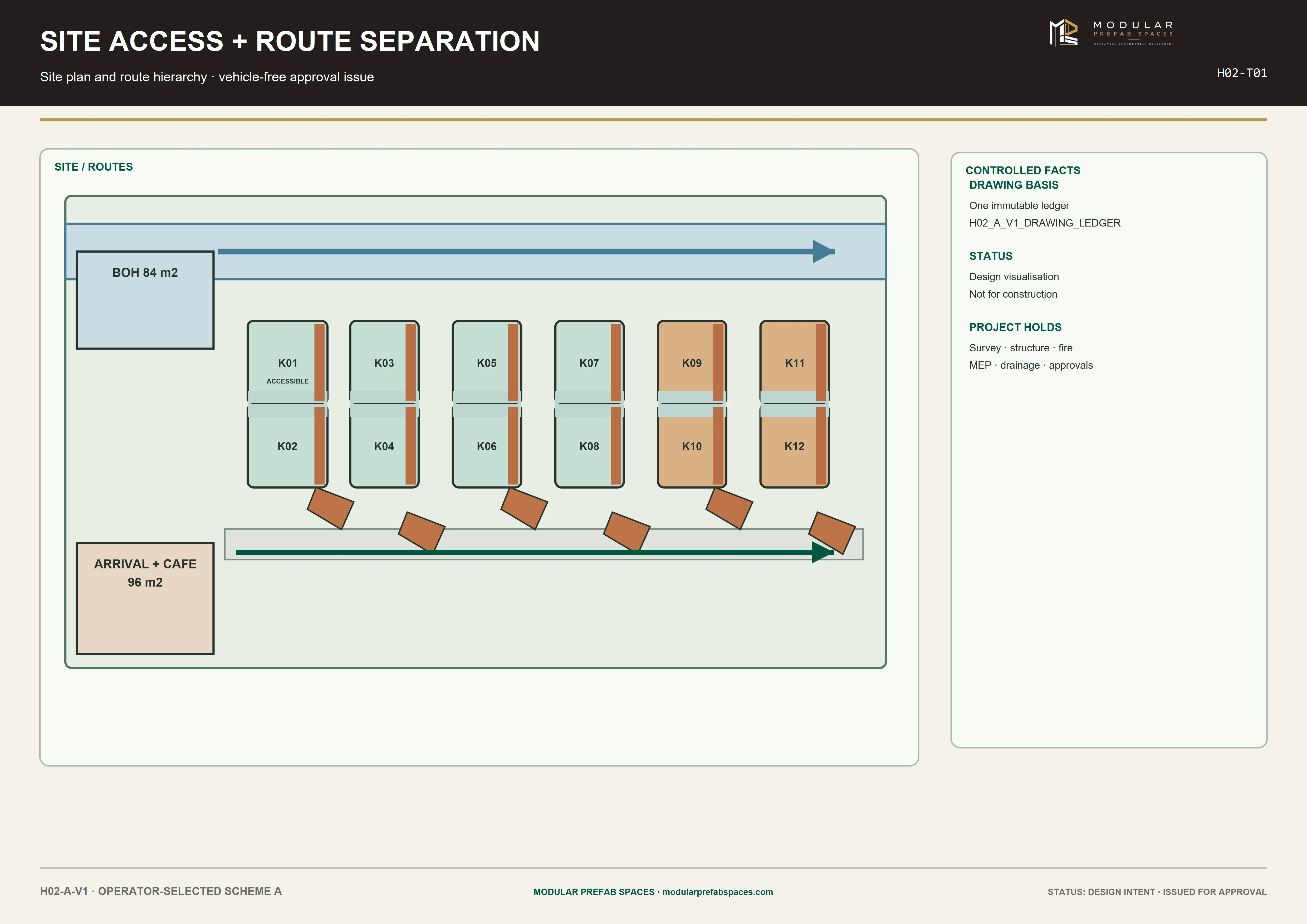Click the BOH 84 m2 block
The image size is (1307, 924).
[x=145, y=300]
